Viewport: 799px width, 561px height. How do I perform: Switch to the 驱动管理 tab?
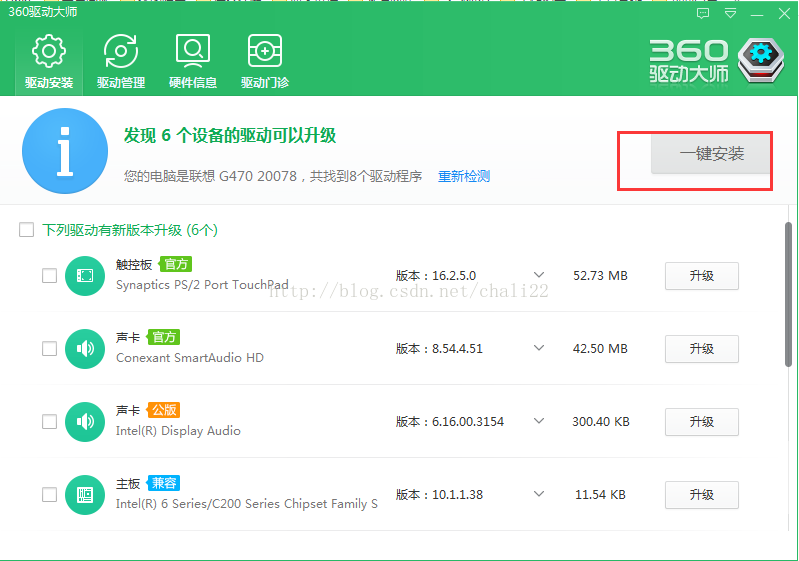121,61
